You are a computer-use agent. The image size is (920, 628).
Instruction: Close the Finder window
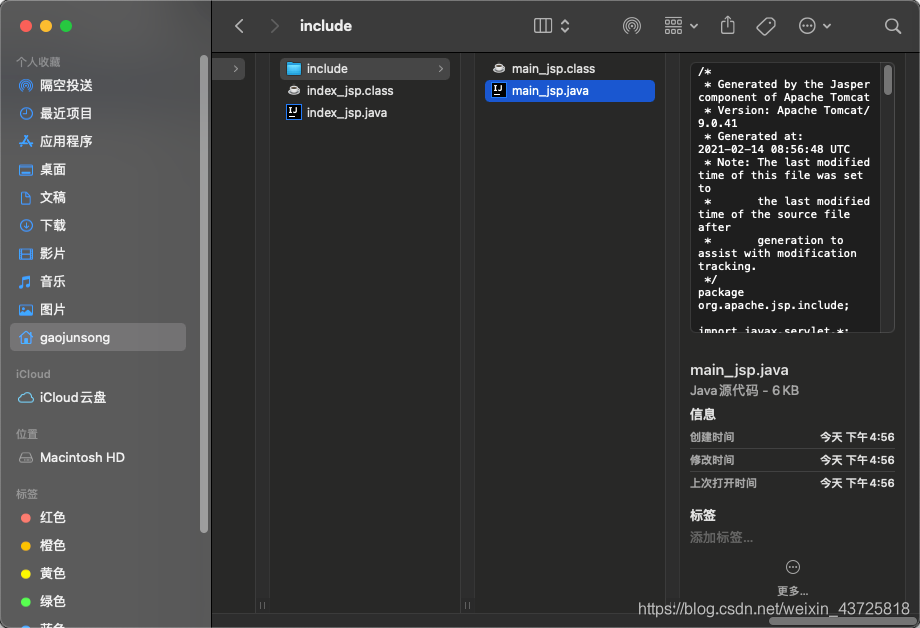(26, 26)
